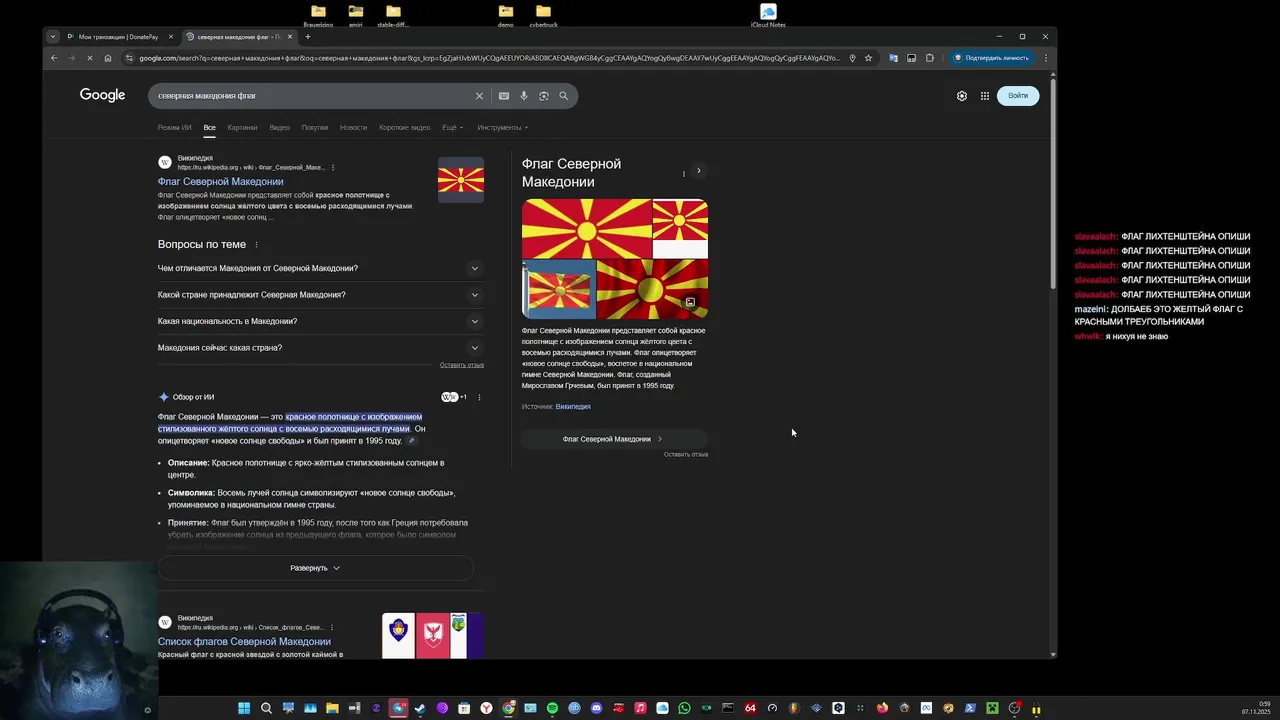Open Chrome tab search dropdown arrow

coord(53,37)
